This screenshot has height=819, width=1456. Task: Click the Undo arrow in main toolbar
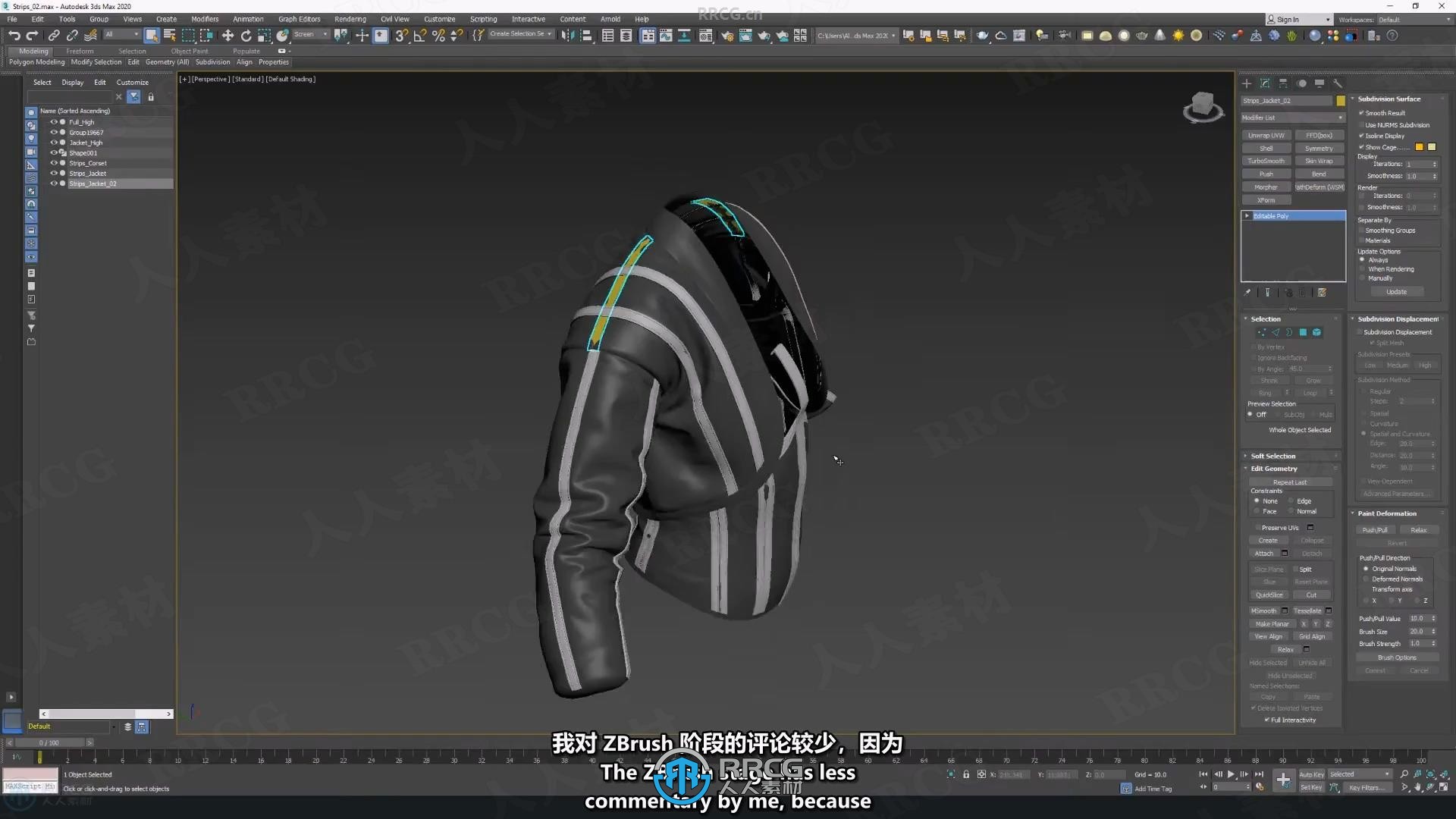pos(14,36)
